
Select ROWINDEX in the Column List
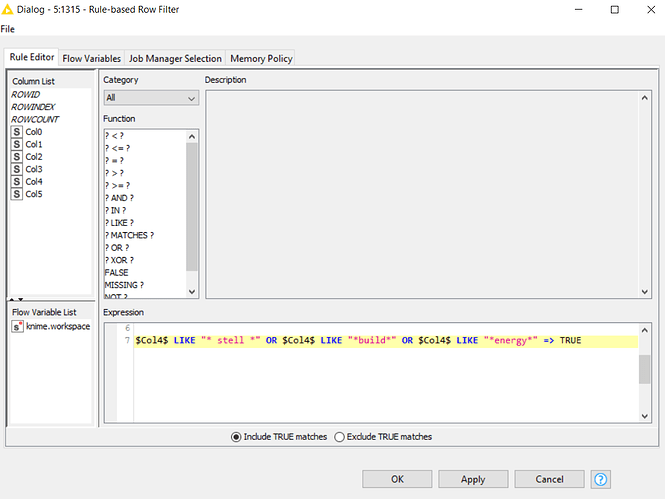[x=33, y=107]
